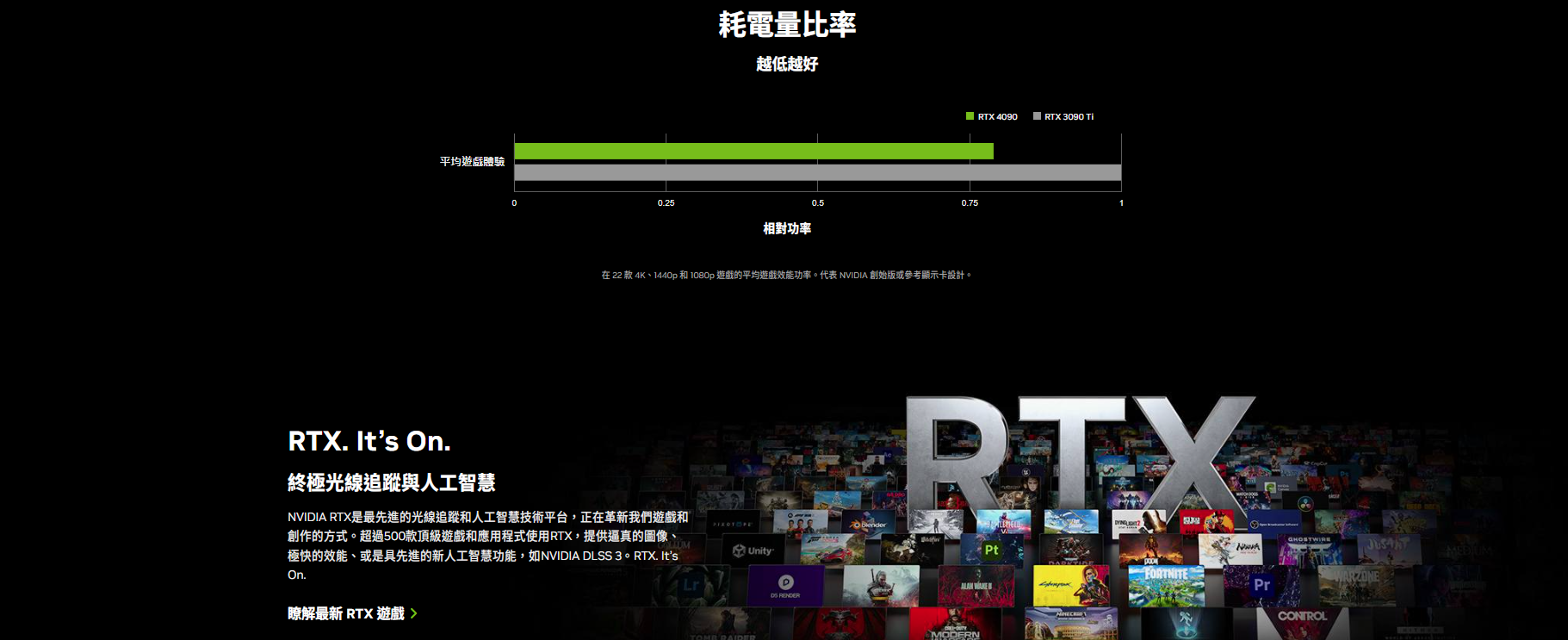Click the Portal icon tile
This screenshot has width=1568, height=640.
pyautogui.click(x=1185, y=623)
